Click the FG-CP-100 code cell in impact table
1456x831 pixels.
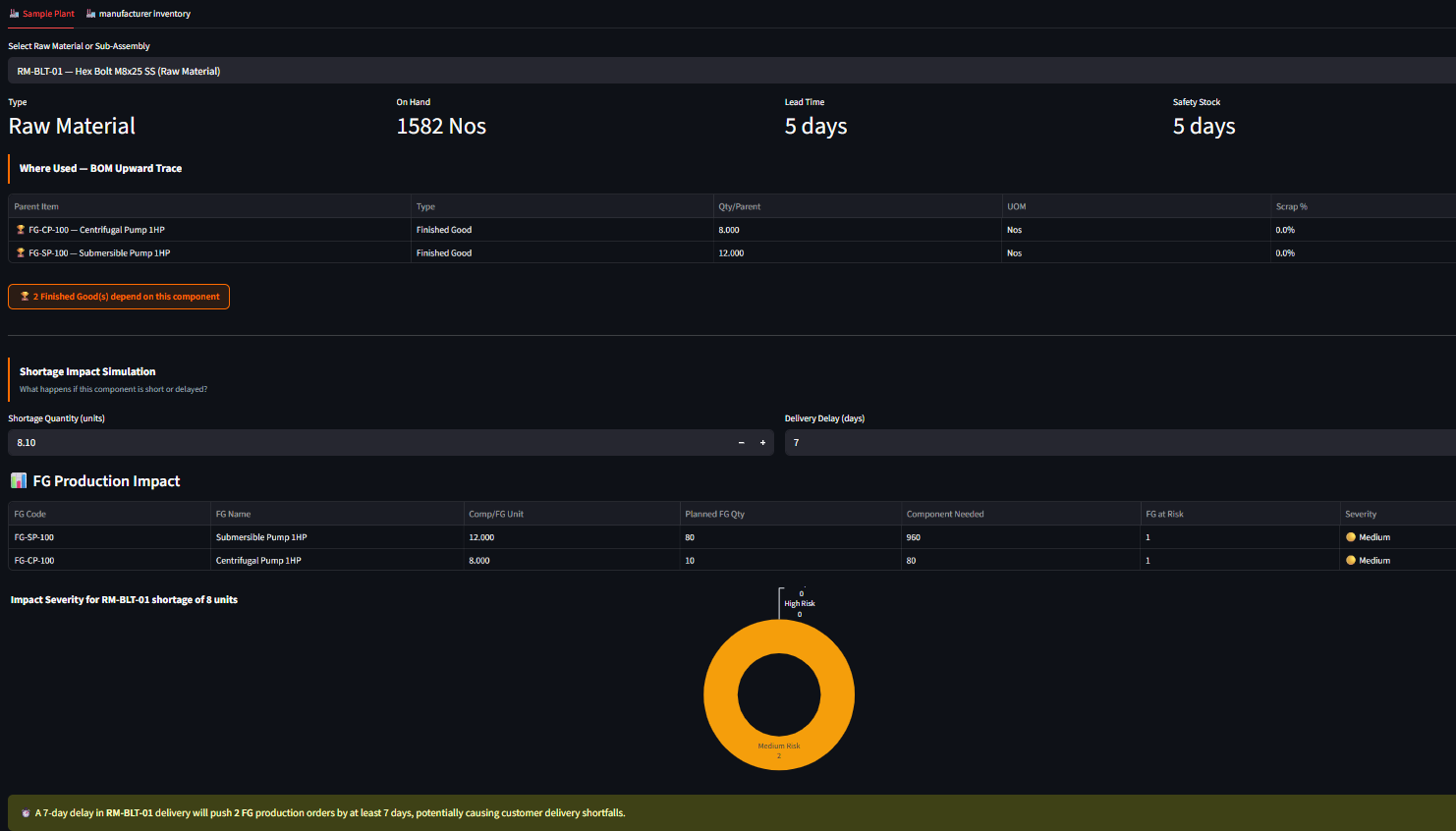[109, 561]
